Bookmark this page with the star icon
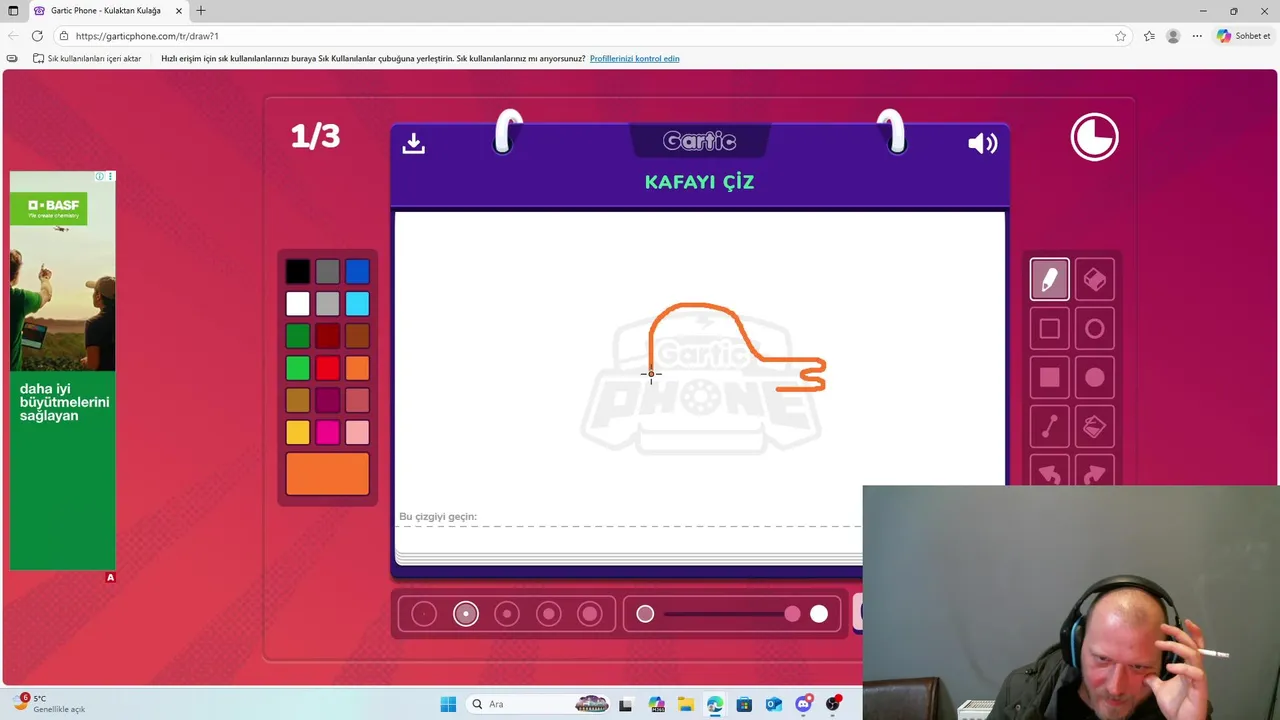This screenshot has height=720, width=1280. click(1120, 36)
